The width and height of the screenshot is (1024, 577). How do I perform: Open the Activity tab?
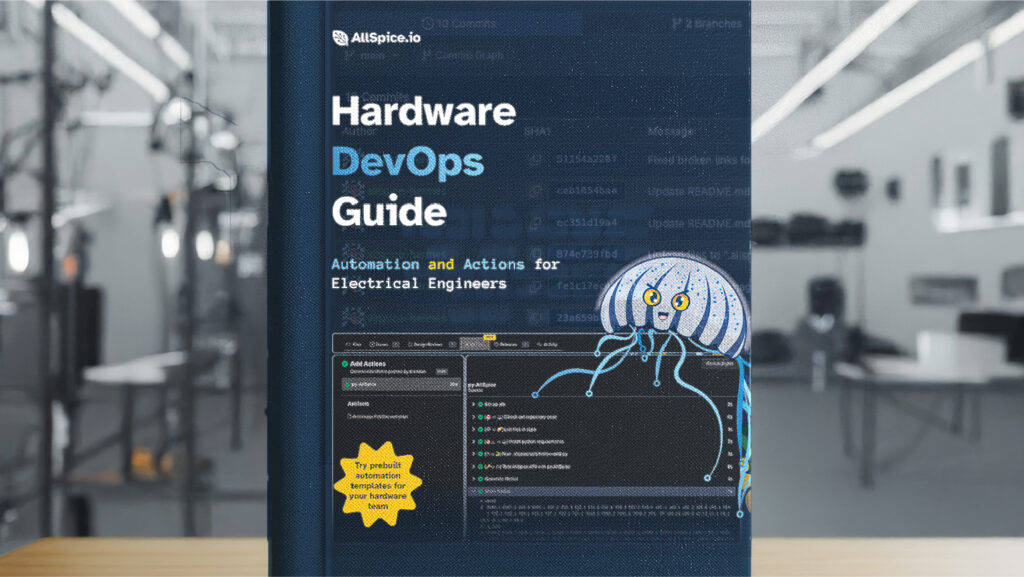547,345
